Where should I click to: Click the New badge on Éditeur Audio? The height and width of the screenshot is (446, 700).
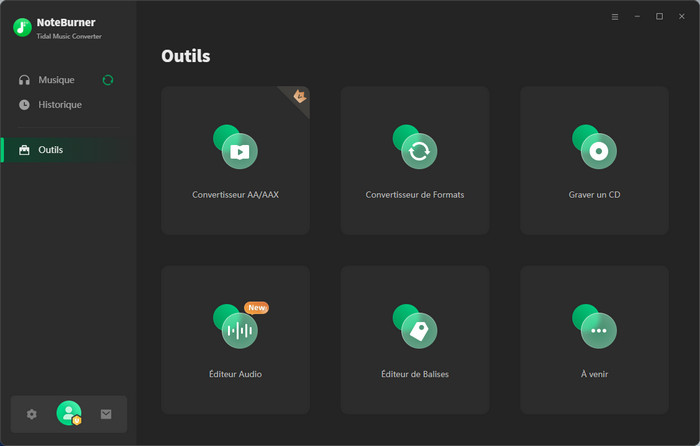point(257,308)
